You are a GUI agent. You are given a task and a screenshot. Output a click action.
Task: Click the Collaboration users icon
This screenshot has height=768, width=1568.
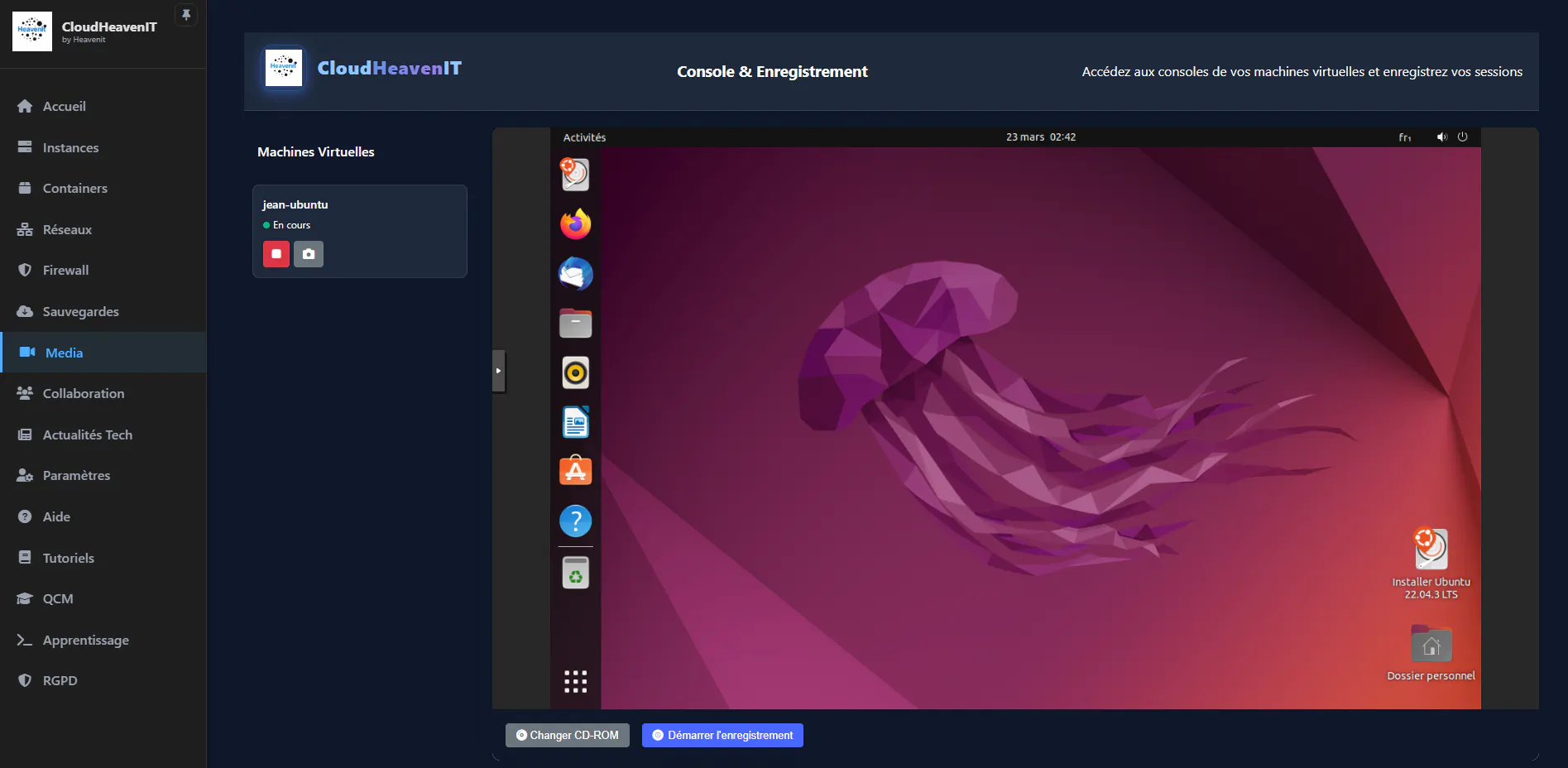click(x=25, y=393)
